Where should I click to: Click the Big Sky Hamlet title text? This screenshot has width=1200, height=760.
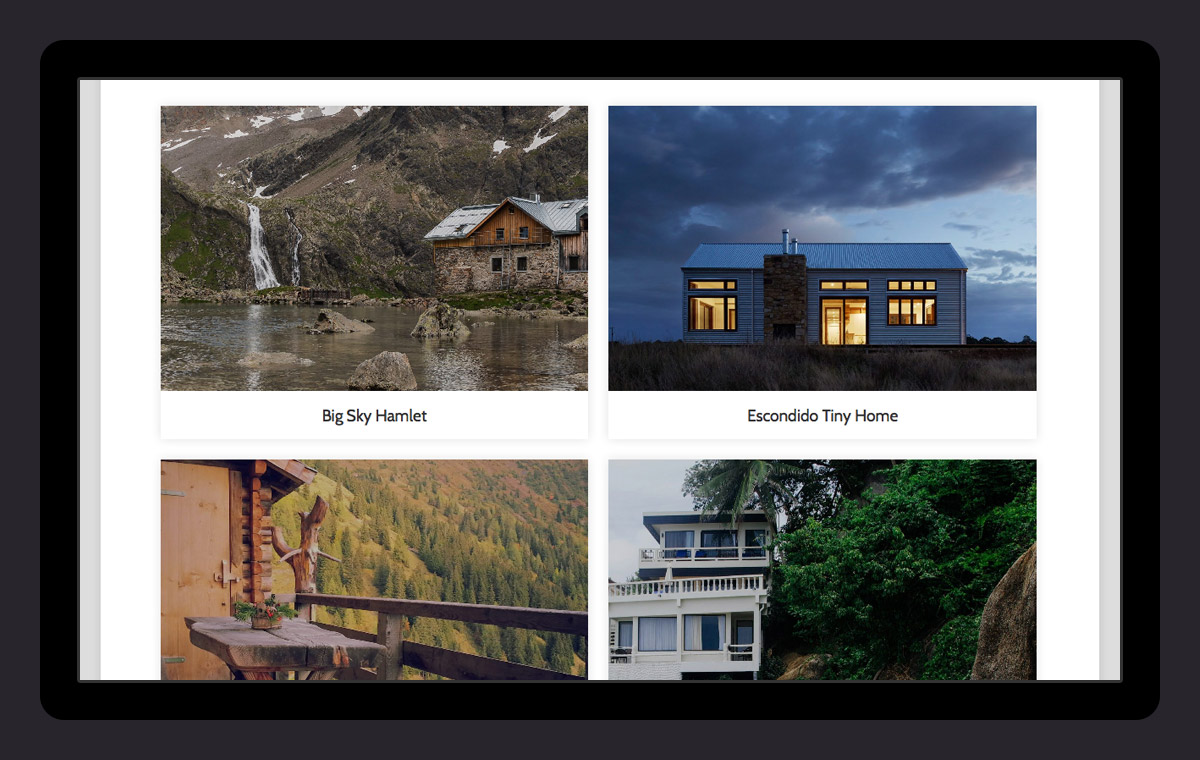pos(374,416)
